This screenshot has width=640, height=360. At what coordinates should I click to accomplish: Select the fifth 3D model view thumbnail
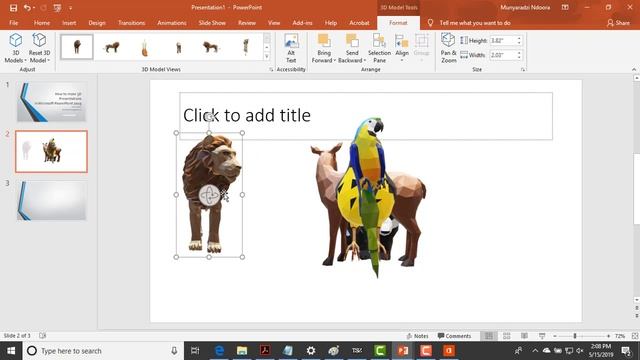point(211,47)
